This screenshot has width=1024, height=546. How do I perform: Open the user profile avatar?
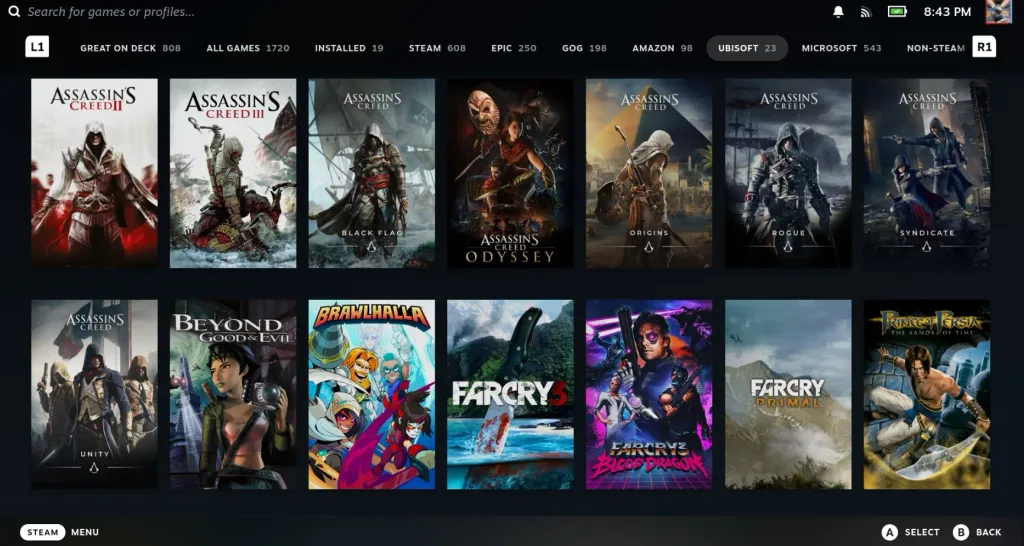(998, 12)
